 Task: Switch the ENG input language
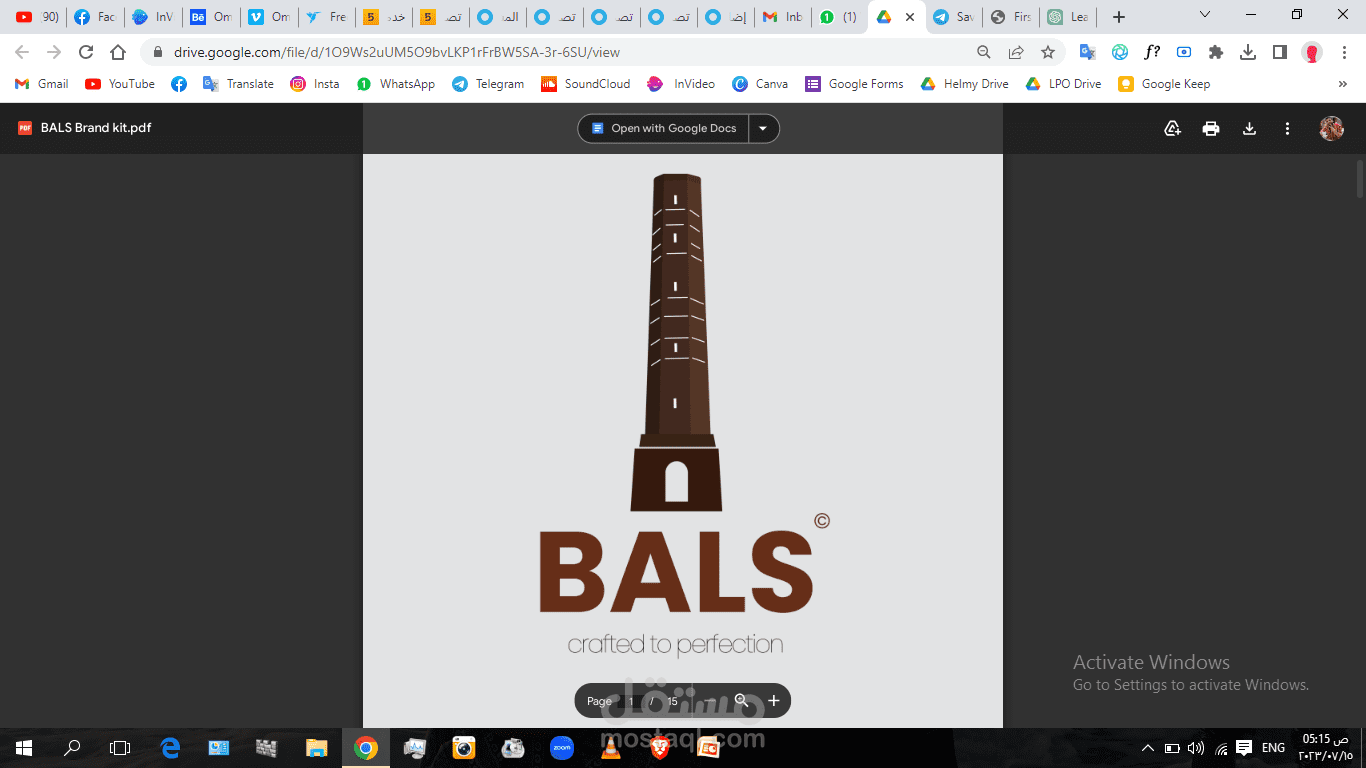1273,747
